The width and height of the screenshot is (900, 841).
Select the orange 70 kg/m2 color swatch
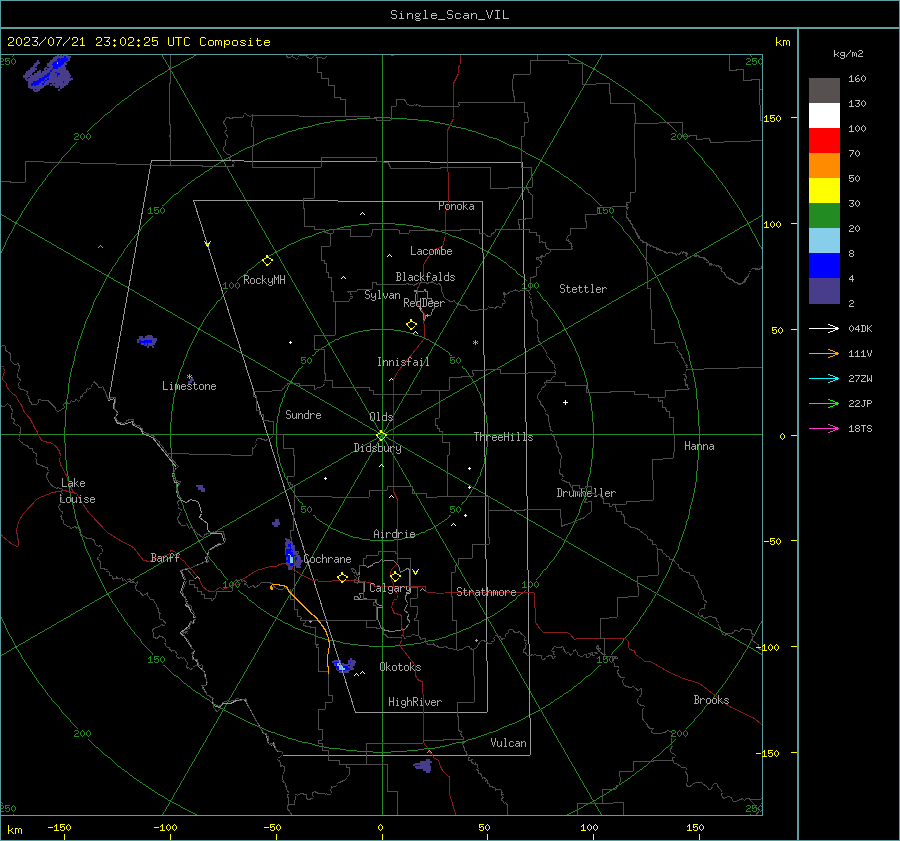pyautogui.click(x=824, y=166)
